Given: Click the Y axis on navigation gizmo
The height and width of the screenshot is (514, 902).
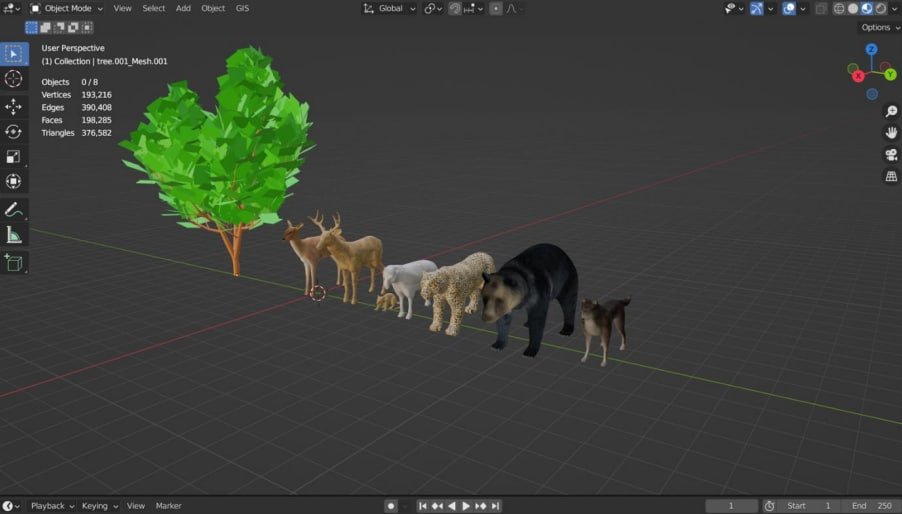Looking at the screenshot, I should 890,74.
